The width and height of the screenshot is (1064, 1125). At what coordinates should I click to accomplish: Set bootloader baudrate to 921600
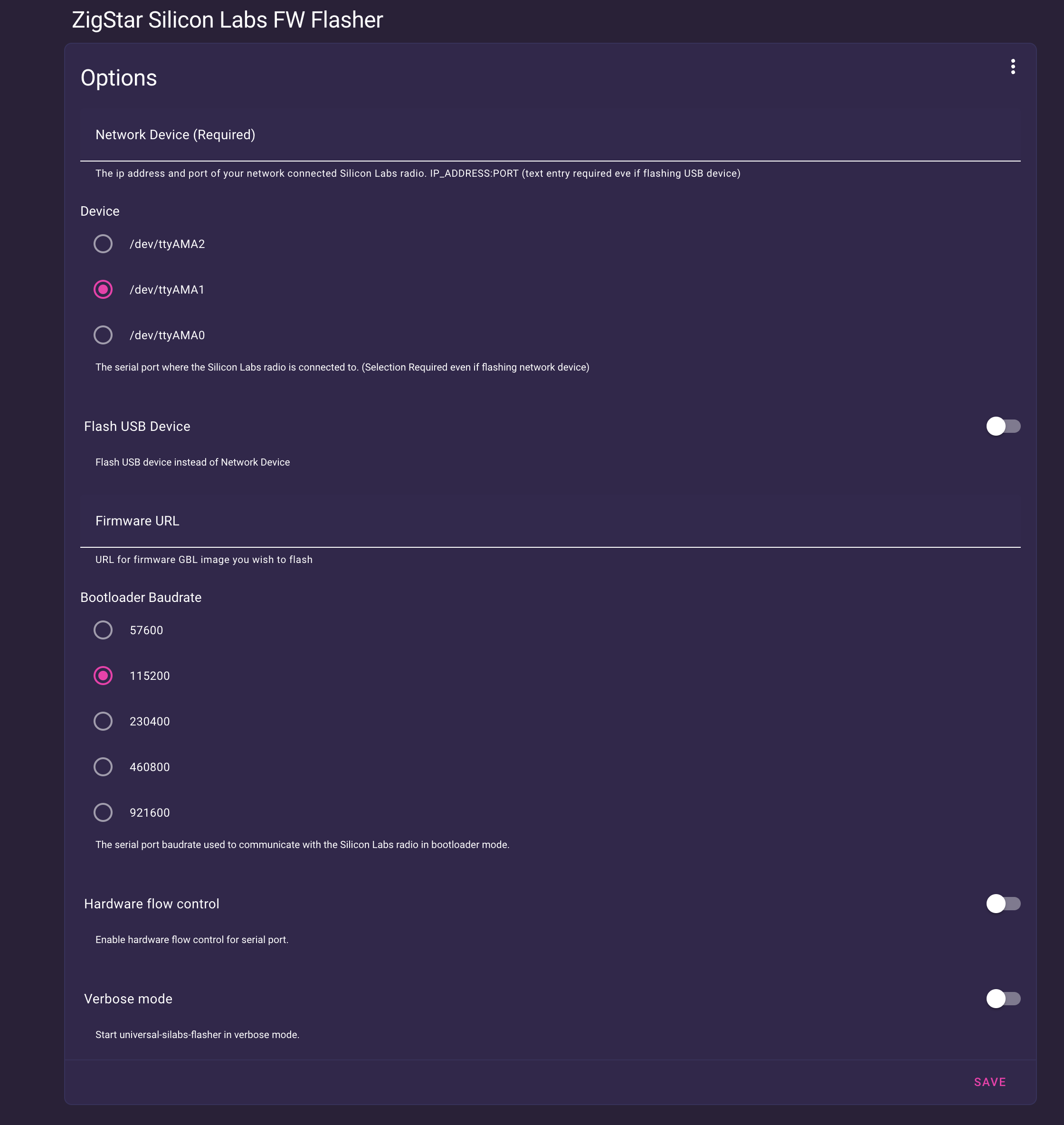point(103,812)
